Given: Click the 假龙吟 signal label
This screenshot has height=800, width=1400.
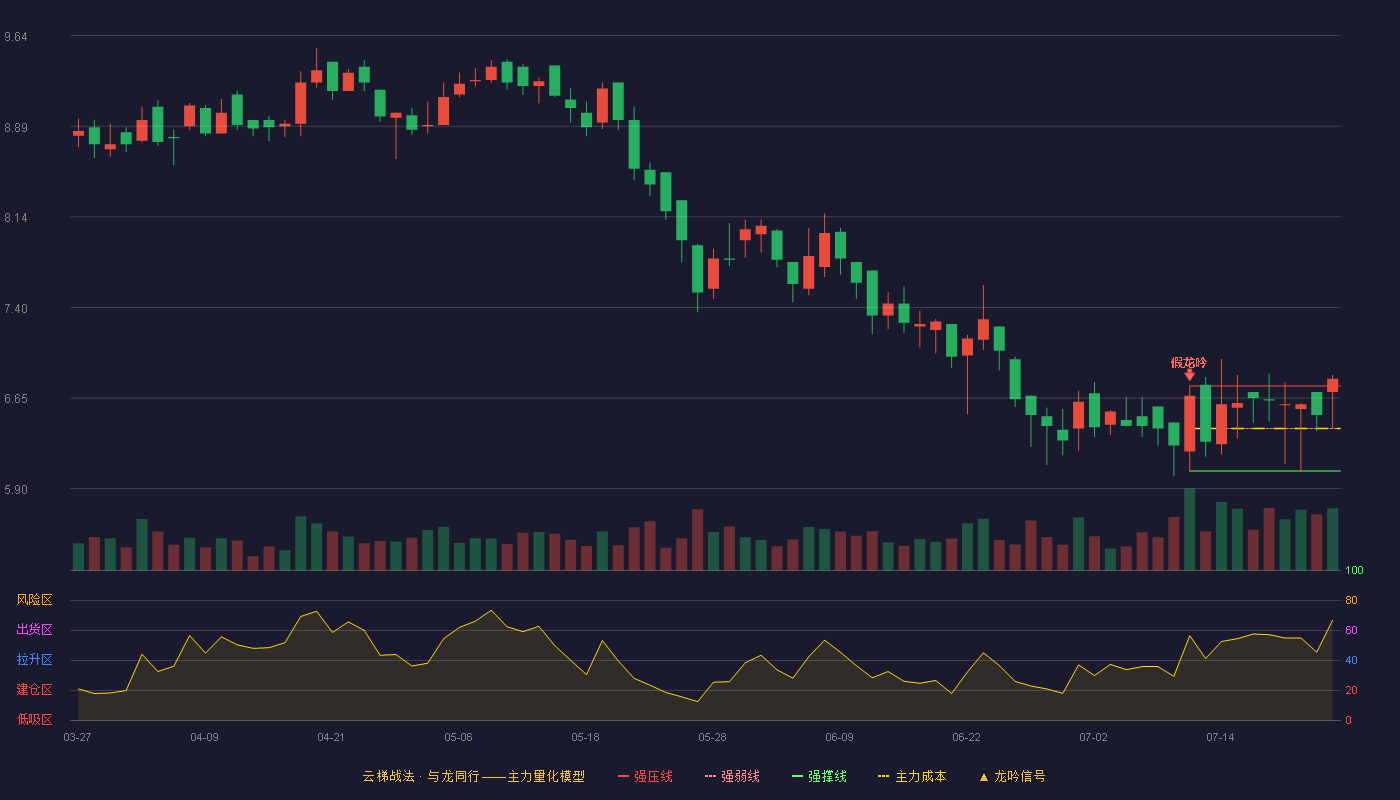Looking at the screenshot, I should (1189, 362).
